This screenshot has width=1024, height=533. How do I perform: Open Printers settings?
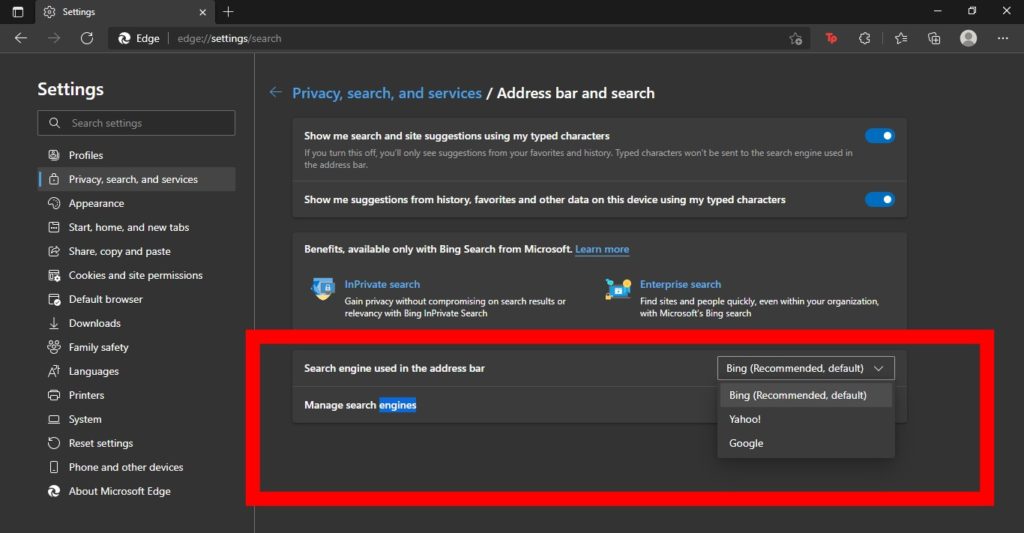tap(136, 395)
